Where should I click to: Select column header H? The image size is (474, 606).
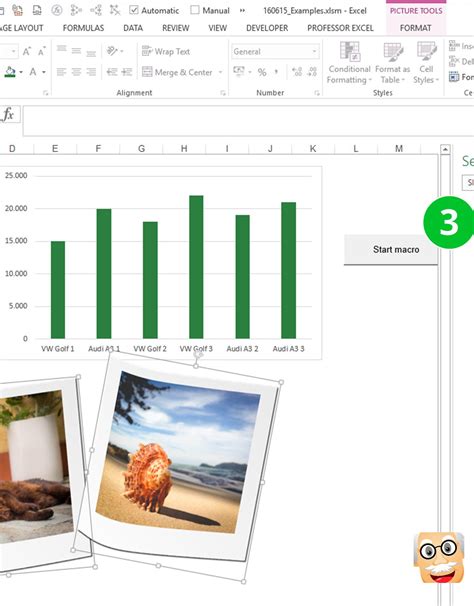pyautogui.click(x=184, y=148)
